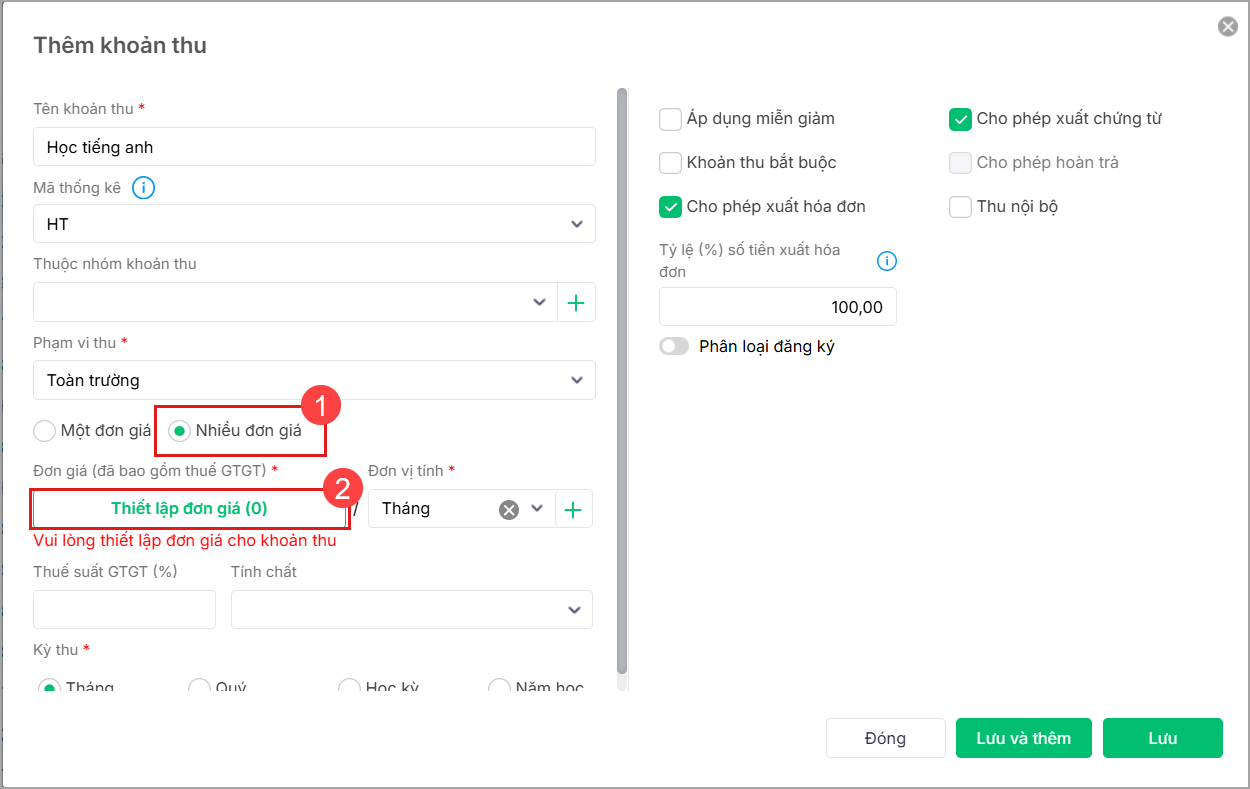
Task: Enable Khoản thu bắt buộc checkbox
Action: (670, 163)
